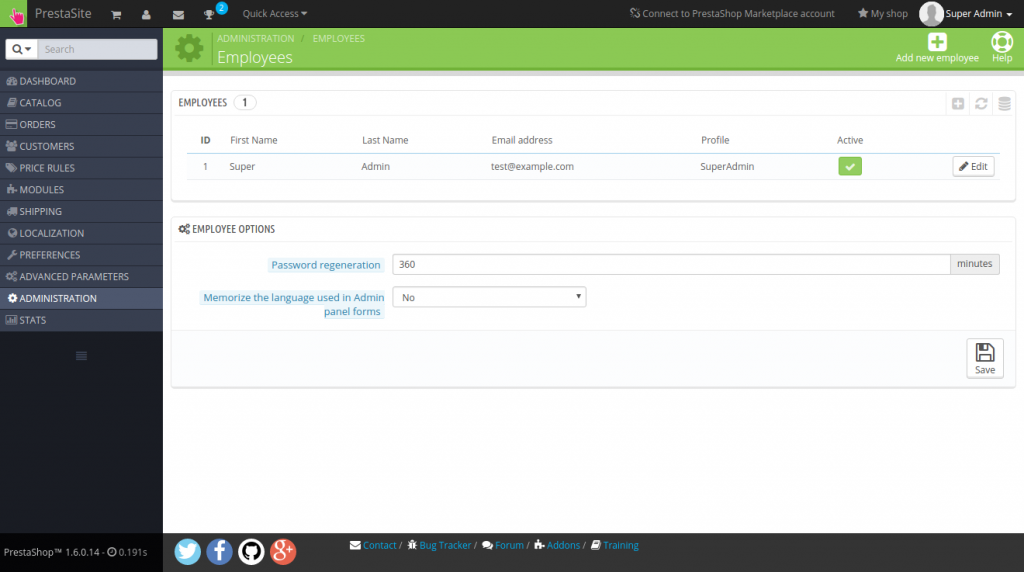Screen dimensions: 1024x572
Task: Click the Password regeneration label
Action: 325,264
